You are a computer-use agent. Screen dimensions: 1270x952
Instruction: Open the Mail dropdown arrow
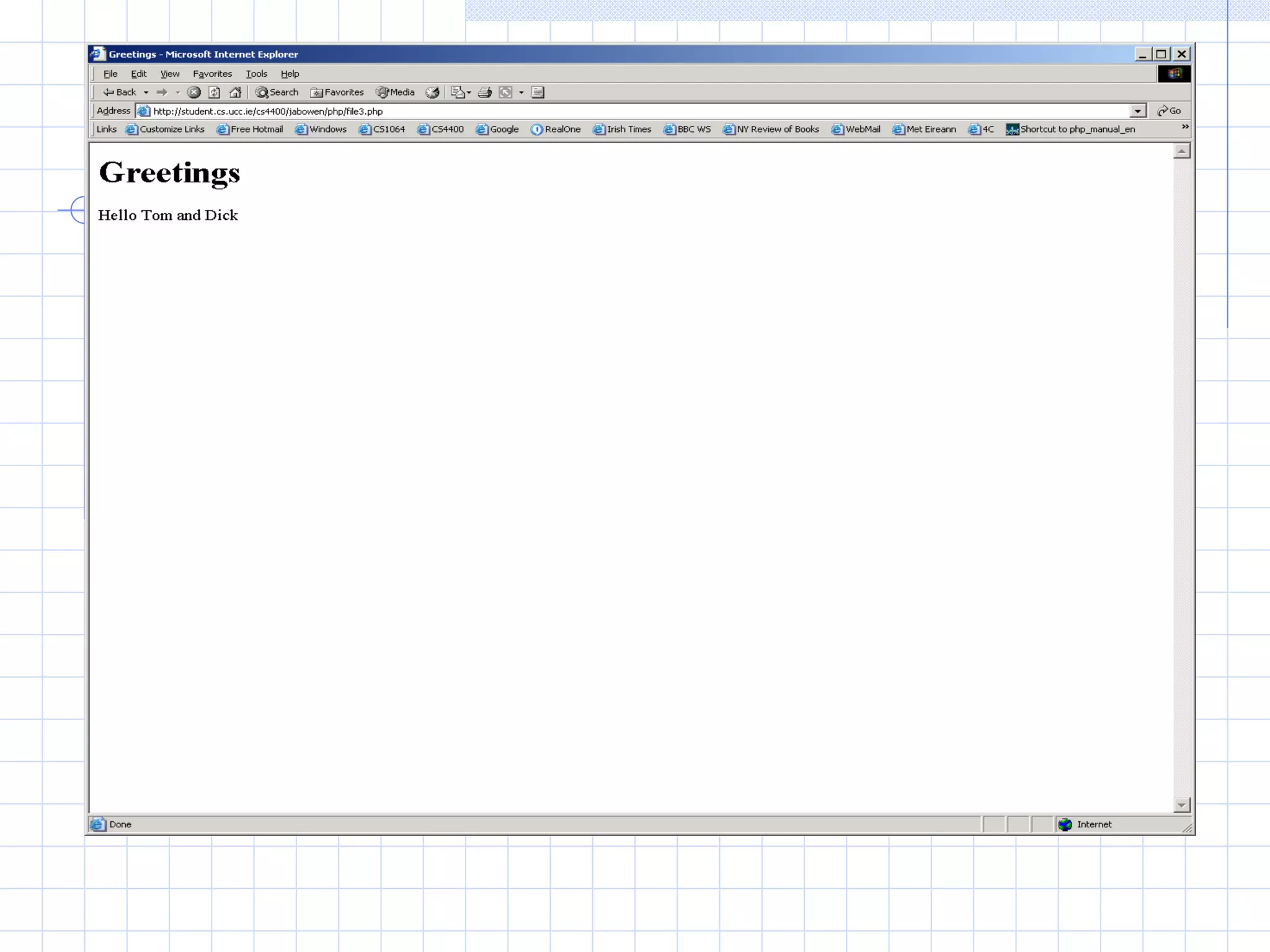469,92
